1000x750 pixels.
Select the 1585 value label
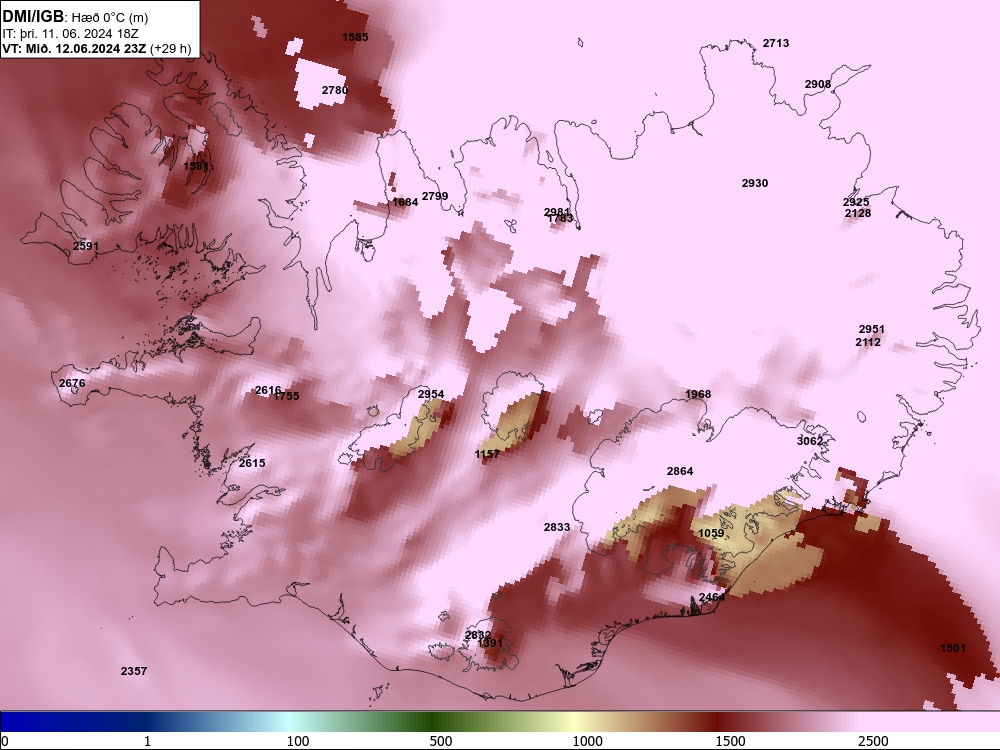(355, 37)
